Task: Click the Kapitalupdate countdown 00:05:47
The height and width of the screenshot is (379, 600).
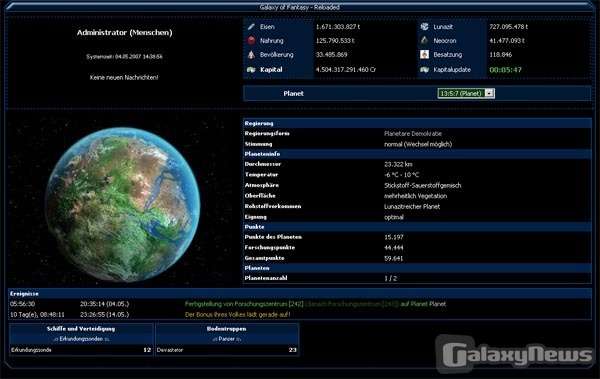Action: 505,70
